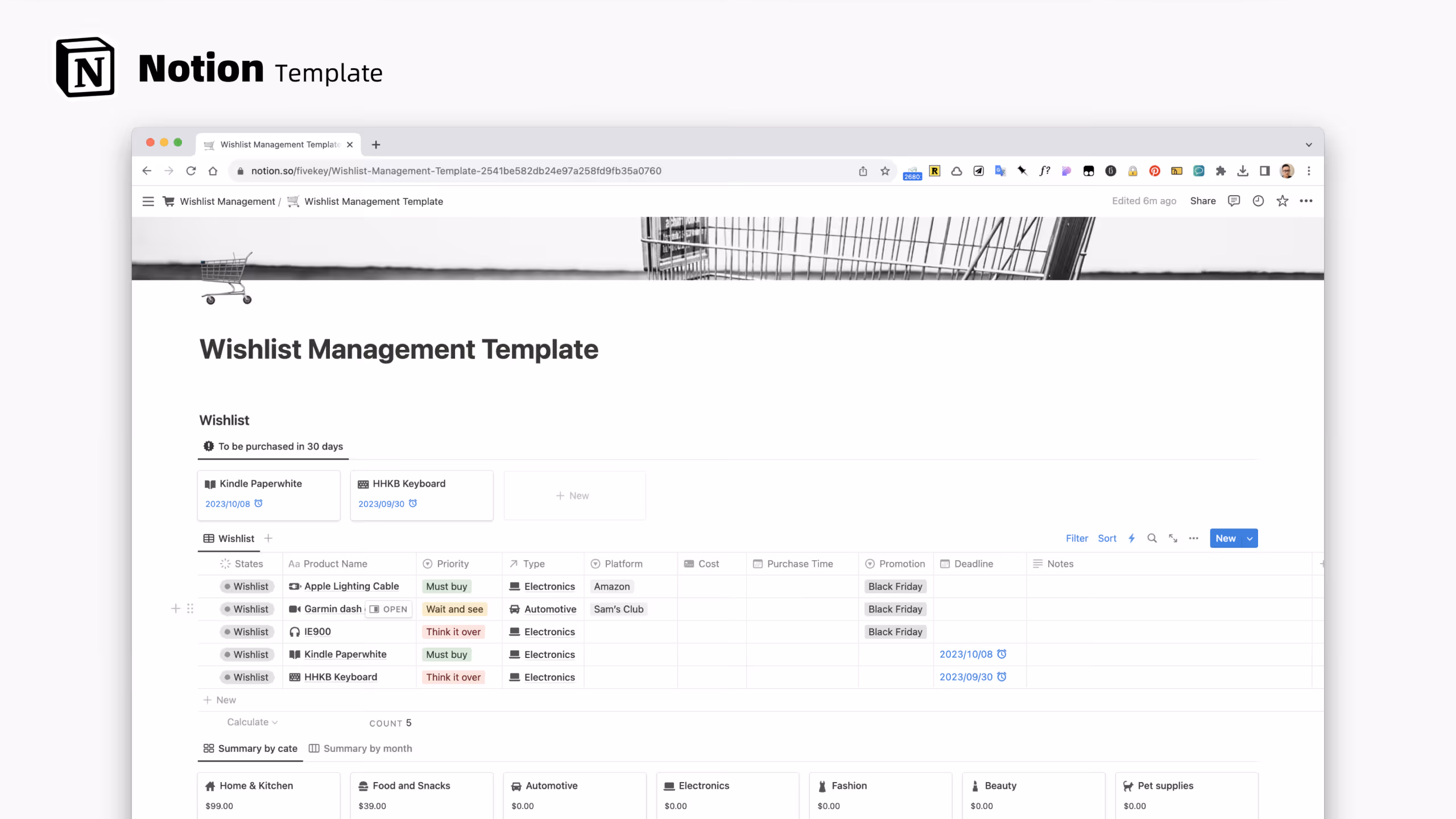Search the Wishlist database with the magnifier
The image size is (1456, 819).
coord(1152,538)
